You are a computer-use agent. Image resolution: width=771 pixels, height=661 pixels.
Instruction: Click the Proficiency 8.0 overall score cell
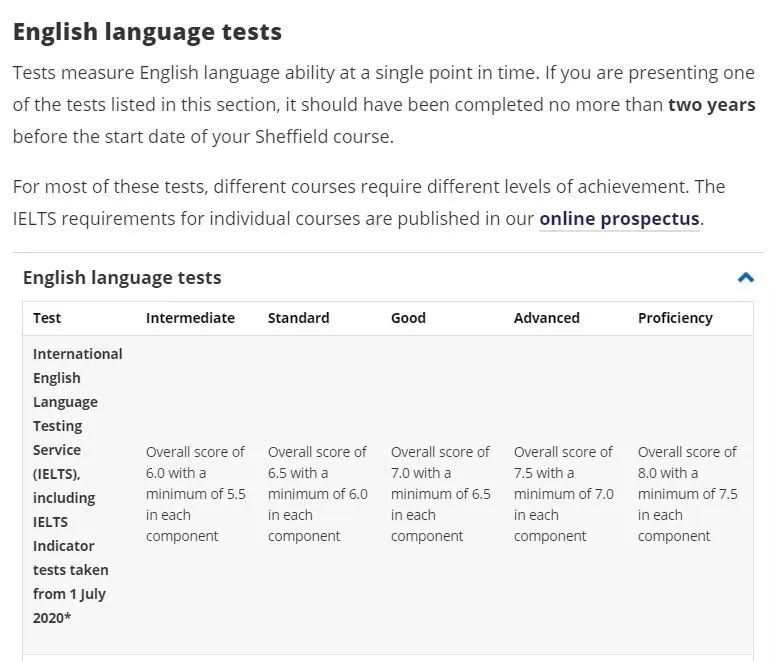687,494
